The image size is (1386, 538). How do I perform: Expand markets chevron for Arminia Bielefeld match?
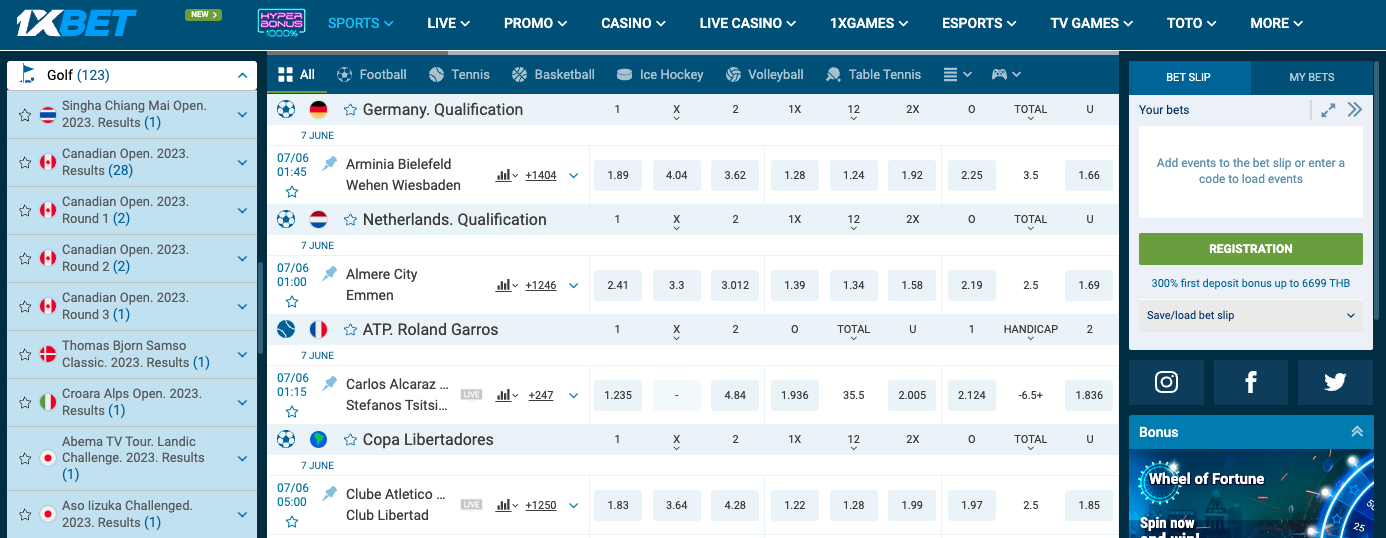click(573, 175)
